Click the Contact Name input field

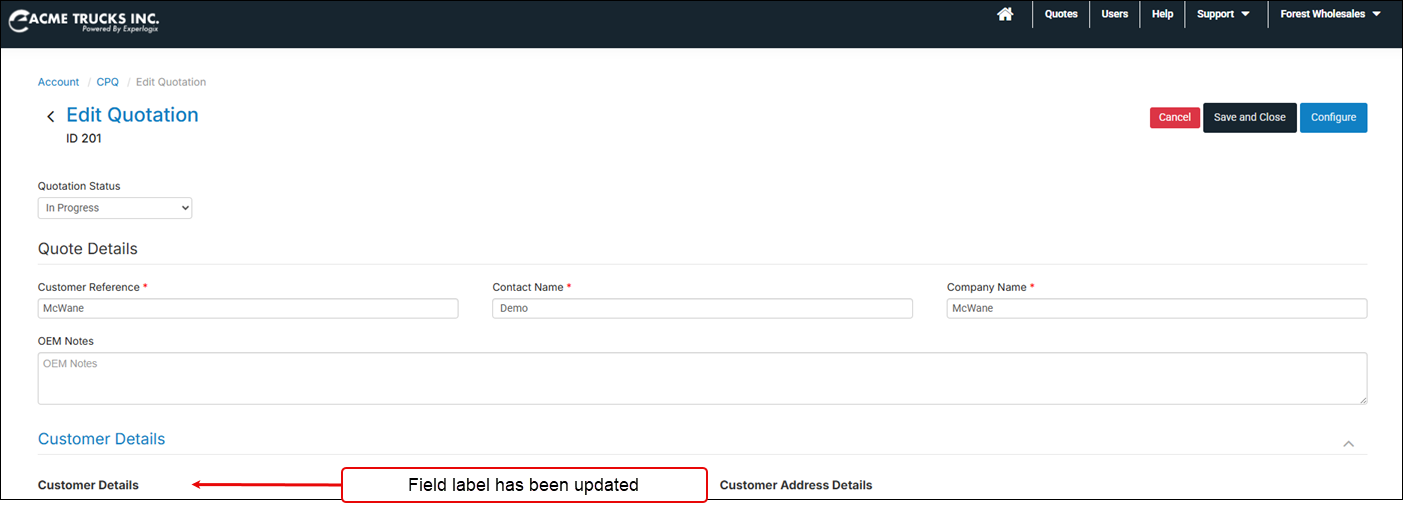(702, 309)
